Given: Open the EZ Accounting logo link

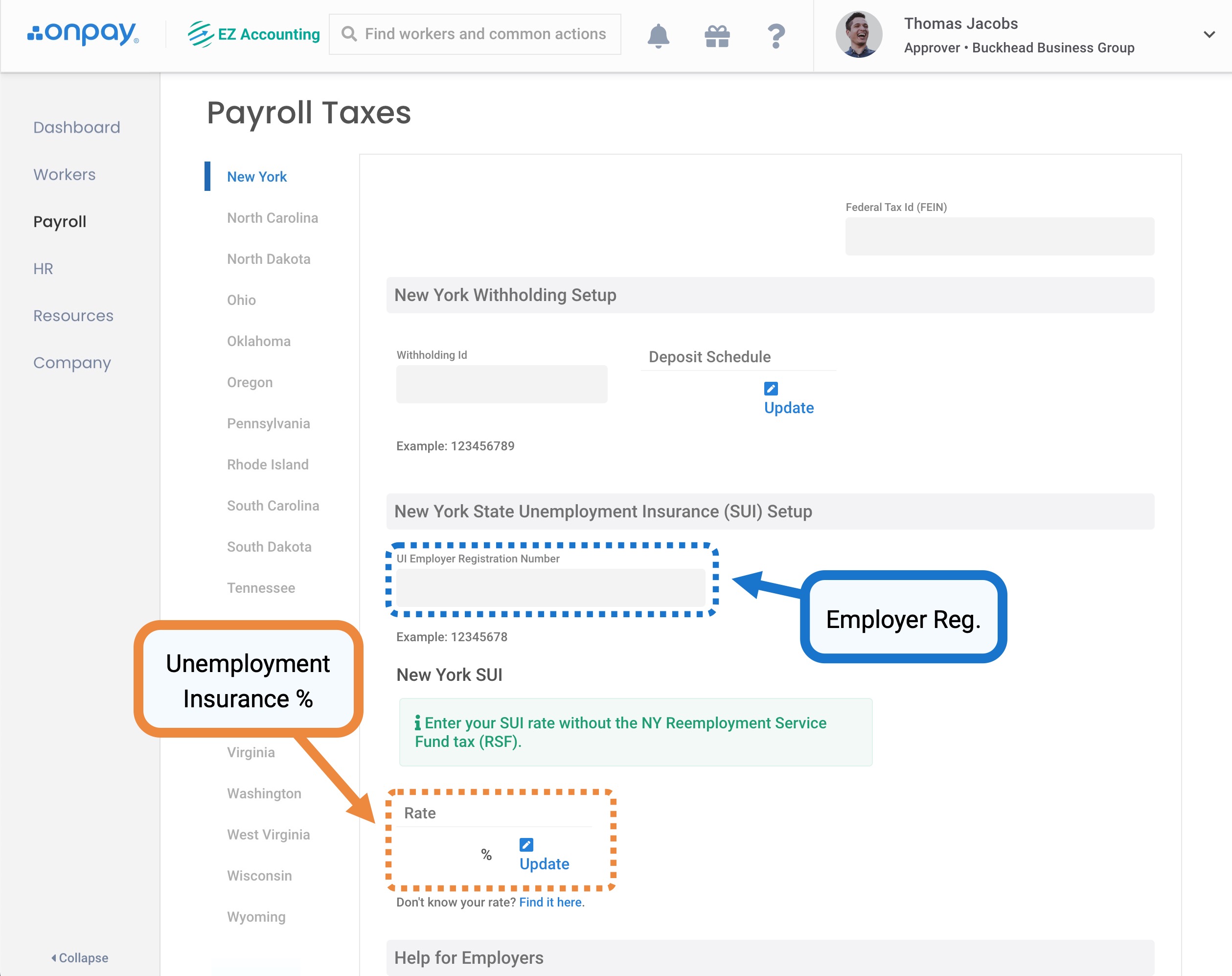Looking at the screenshot, I should tap(254, 34).
